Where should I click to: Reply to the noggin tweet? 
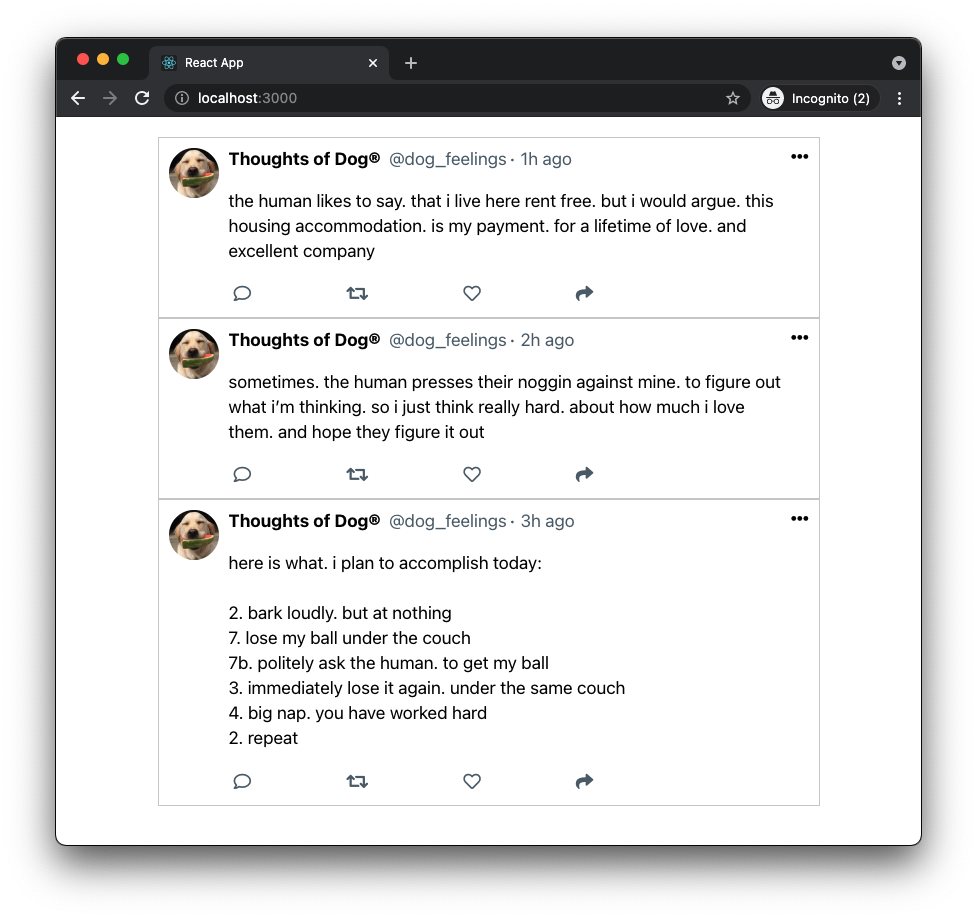point(242,474)
